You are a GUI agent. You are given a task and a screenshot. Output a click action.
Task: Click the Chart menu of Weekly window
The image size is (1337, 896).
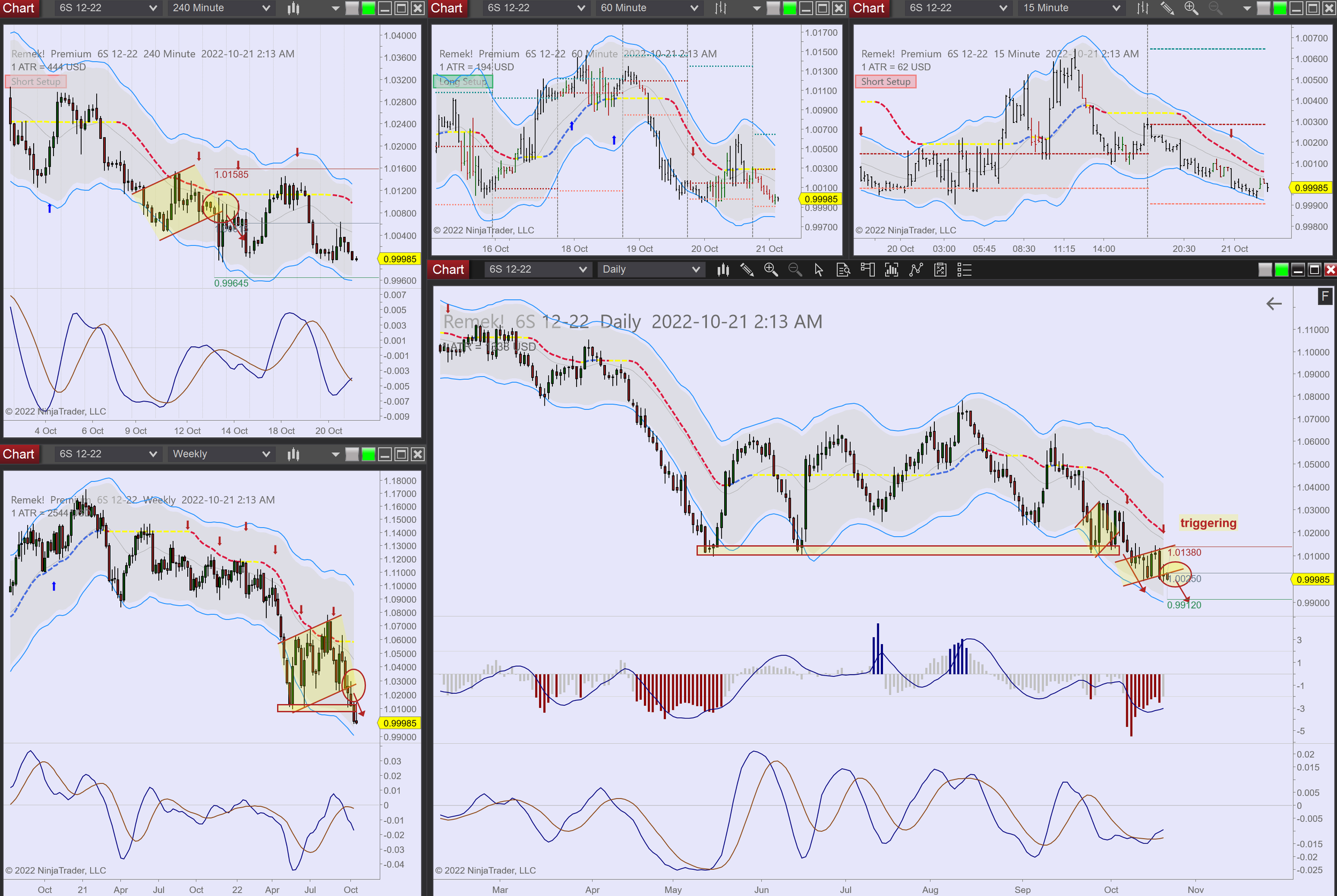point(19,454)
